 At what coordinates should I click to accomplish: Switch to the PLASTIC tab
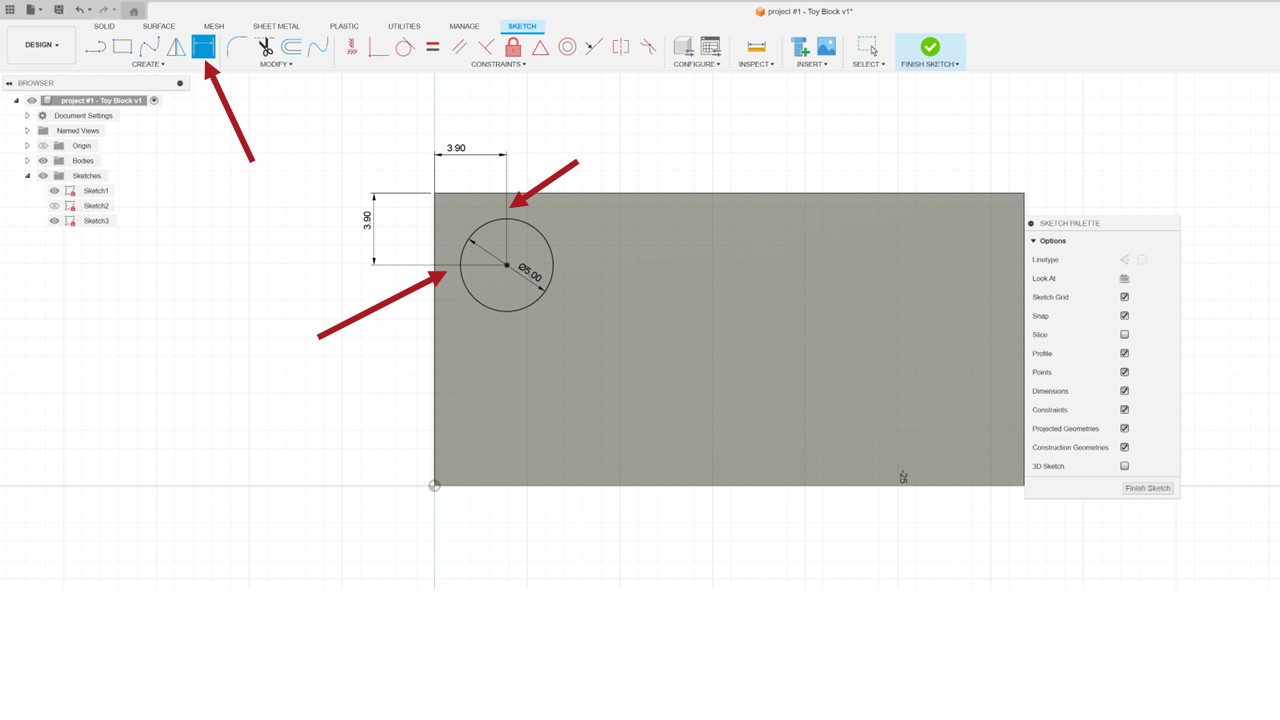coord(344,26)
